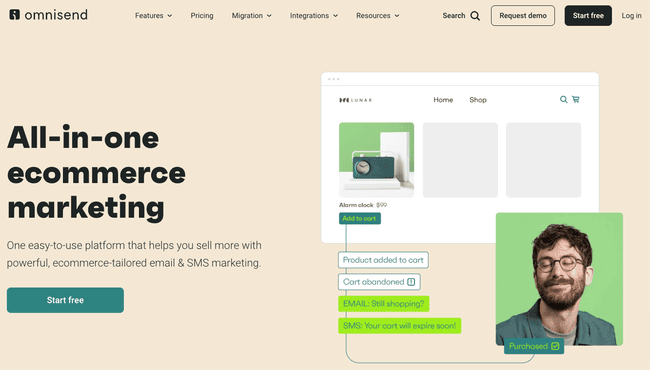
Task: Click the Lunar logo in the mockup
Action: point(356,100)
